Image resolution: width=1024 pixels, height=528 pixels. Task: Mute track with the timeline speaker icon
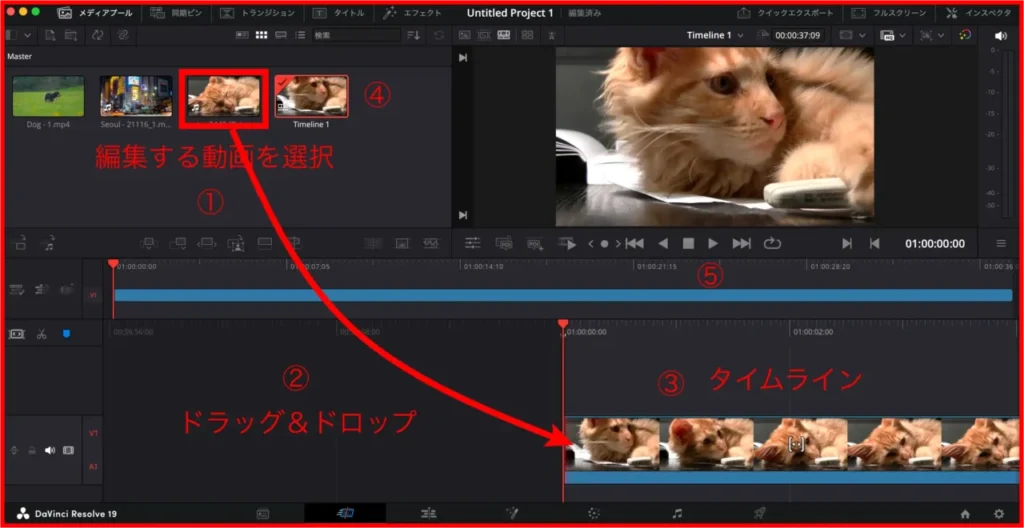(50, 451)
